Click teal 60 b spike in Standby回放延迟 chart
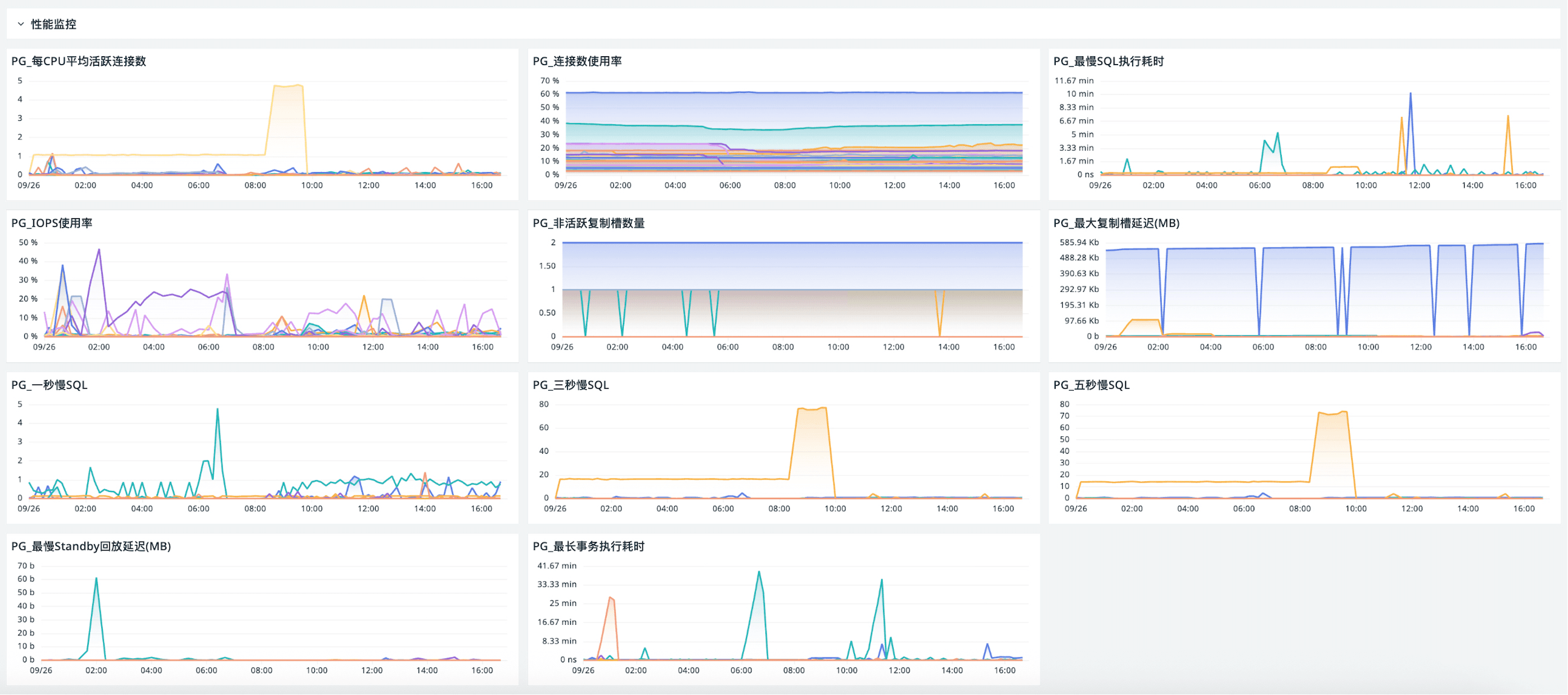The height and width of the screenshot is (695, 1568). (x=96, y=579)
